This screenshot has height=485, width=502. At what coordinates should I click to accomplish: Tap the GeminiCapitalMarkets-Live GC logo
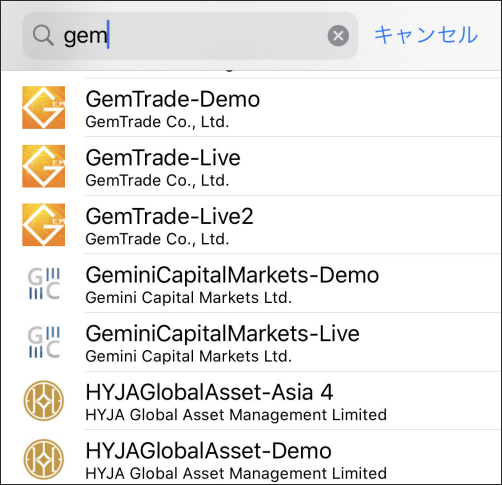coord(44,342)
